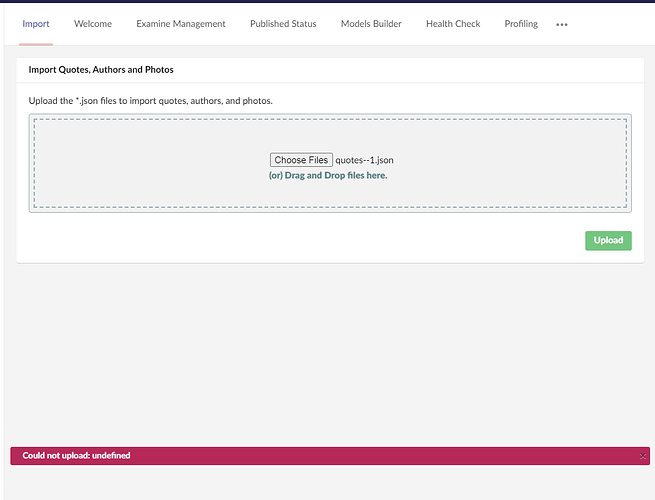Click the Import Quotes, Authors and Photos heading
The width and height of the screenshot is (655, 500).
pos(101,70)
